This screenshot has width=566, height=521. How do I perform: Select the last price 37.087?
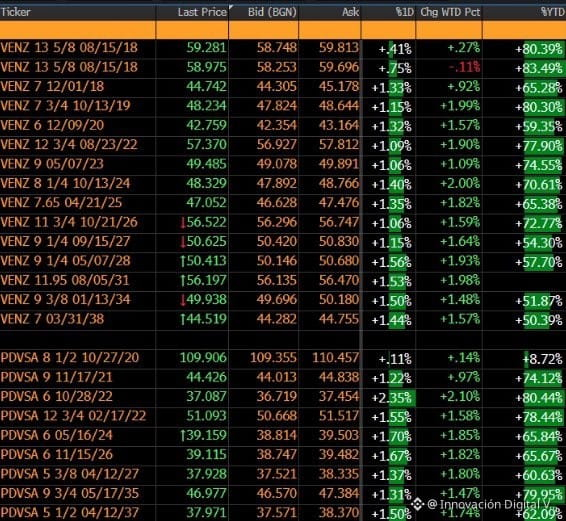(206, 396)
